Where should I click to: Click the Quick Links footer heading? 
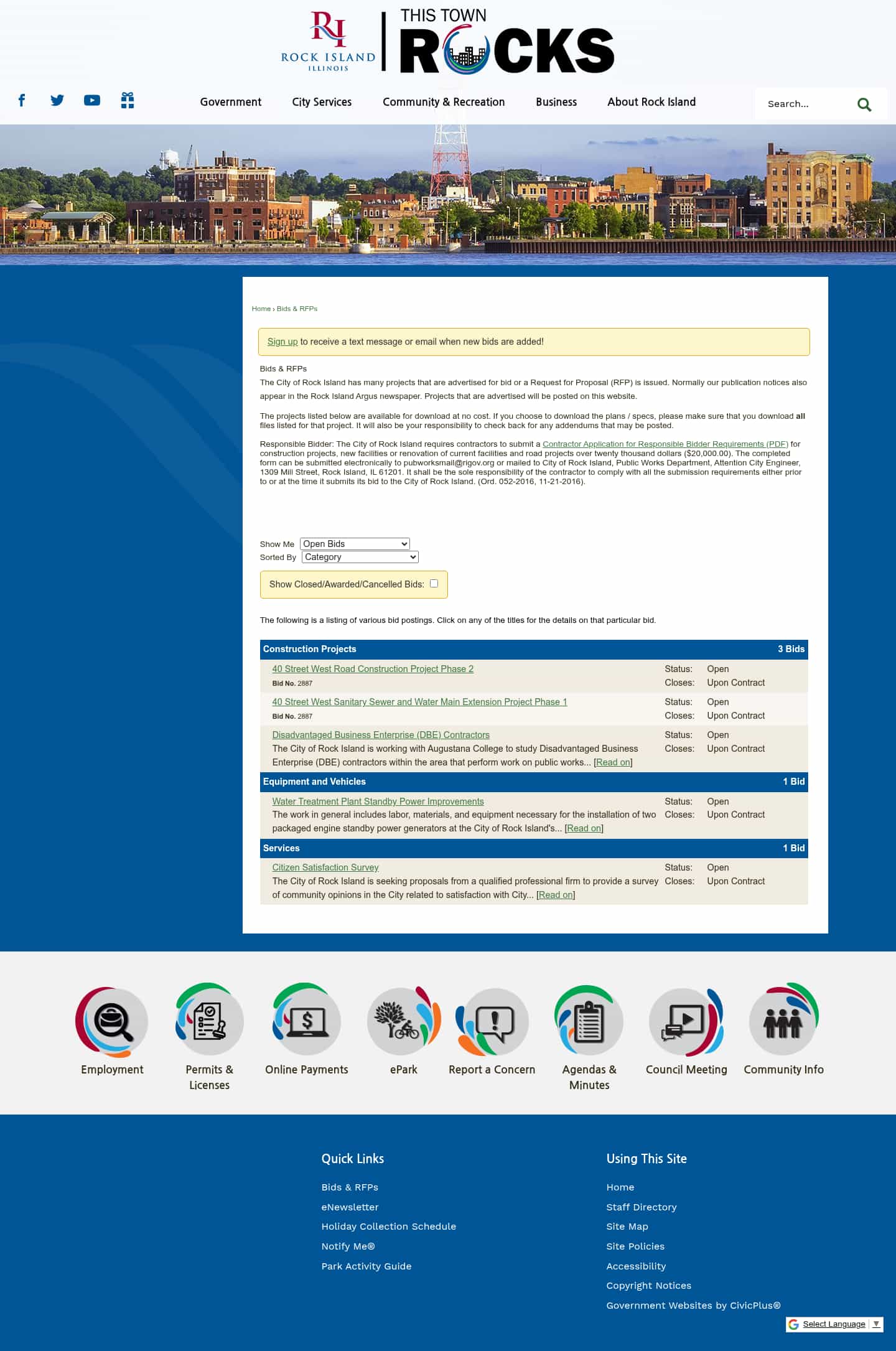click(353, 1159)
